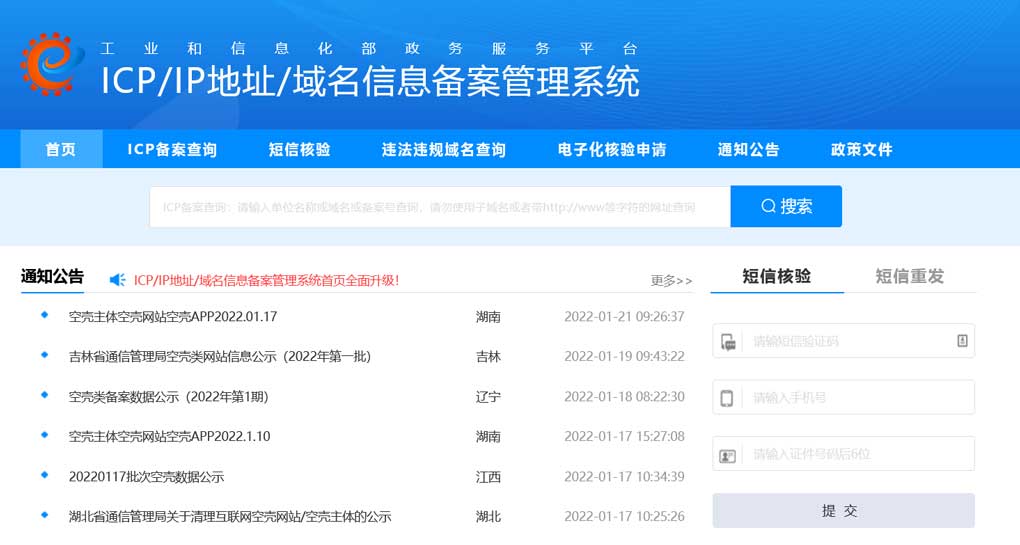Click timestamp 2022-01-17 10:25:26

tap(624, 516)
